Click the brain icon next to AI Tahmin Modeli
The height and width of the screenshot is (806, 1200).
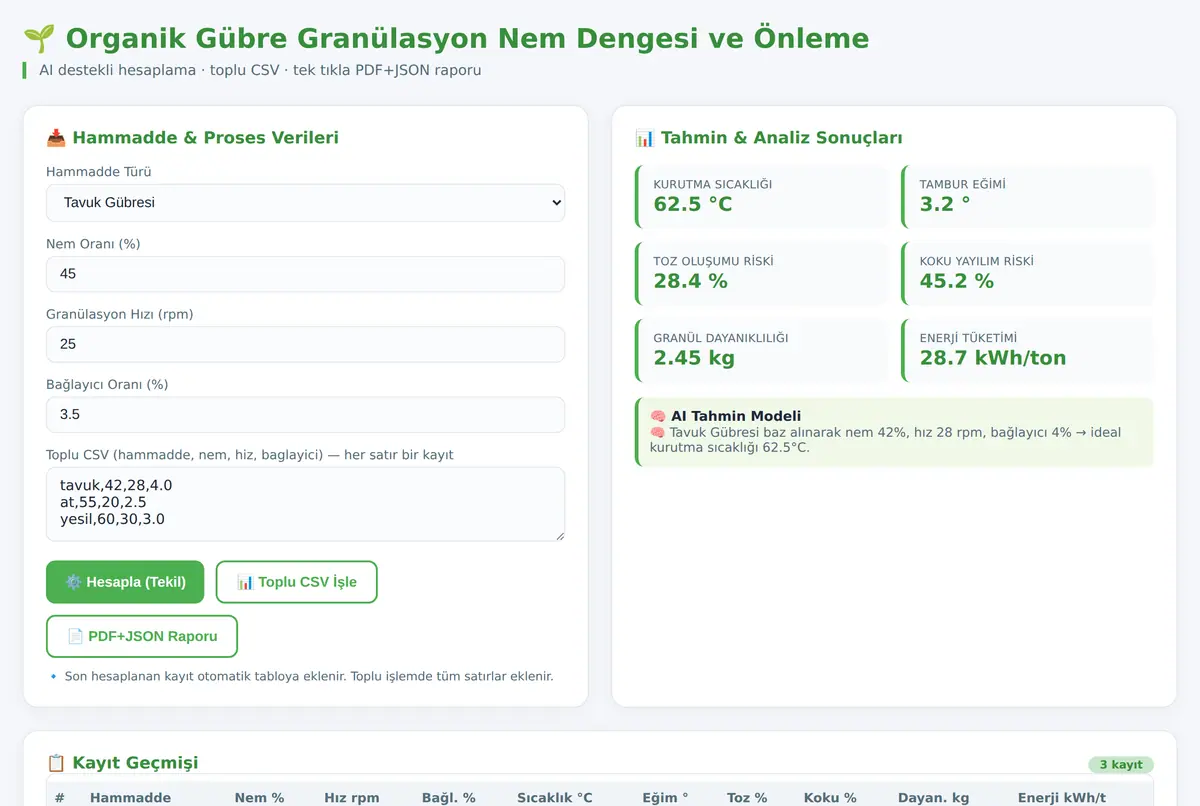click(x=658, y=416)
